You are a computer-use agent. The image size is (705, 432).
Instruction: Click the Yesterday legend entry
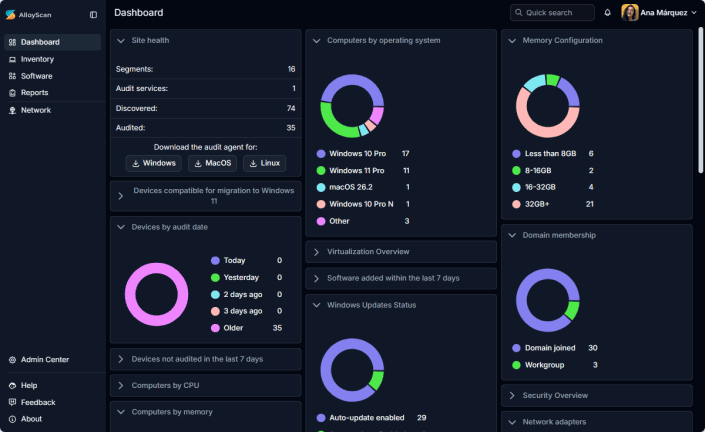pos(246,277)
